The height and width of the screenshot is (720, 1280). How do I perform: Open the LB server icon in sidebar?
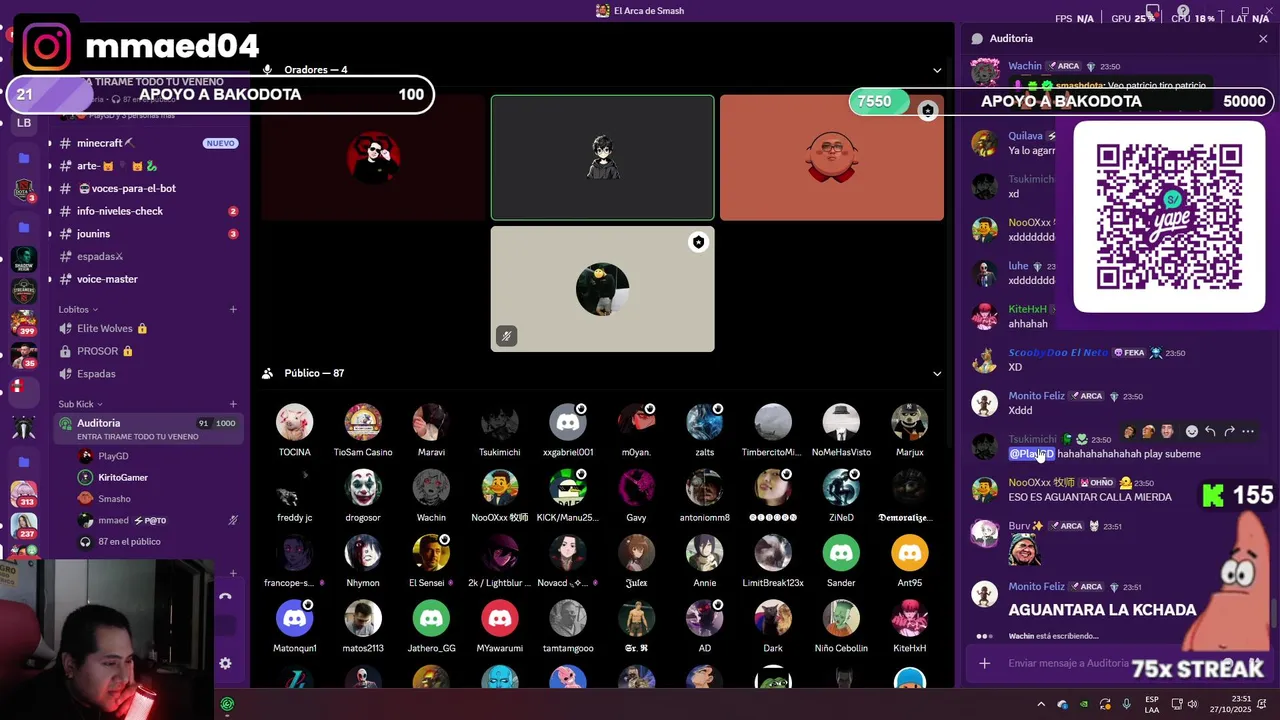24,123
